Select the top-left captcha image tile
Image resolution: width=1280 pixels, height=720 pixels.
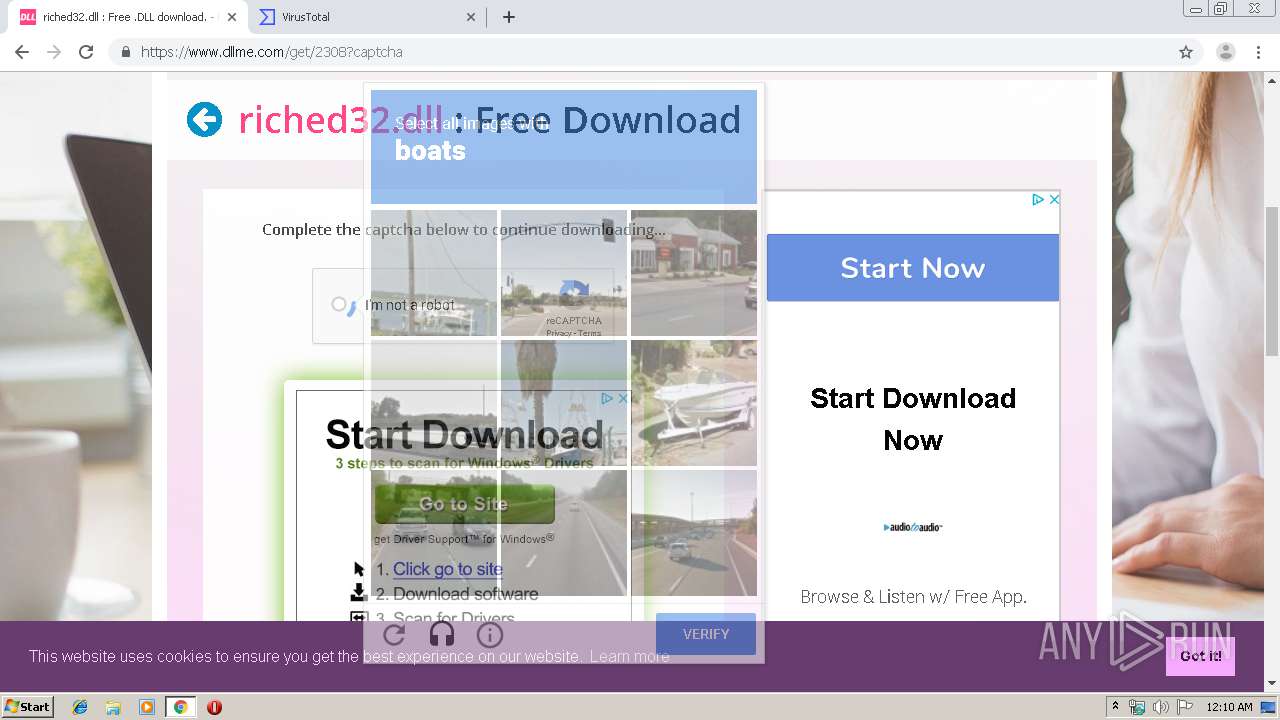(434, 273)
